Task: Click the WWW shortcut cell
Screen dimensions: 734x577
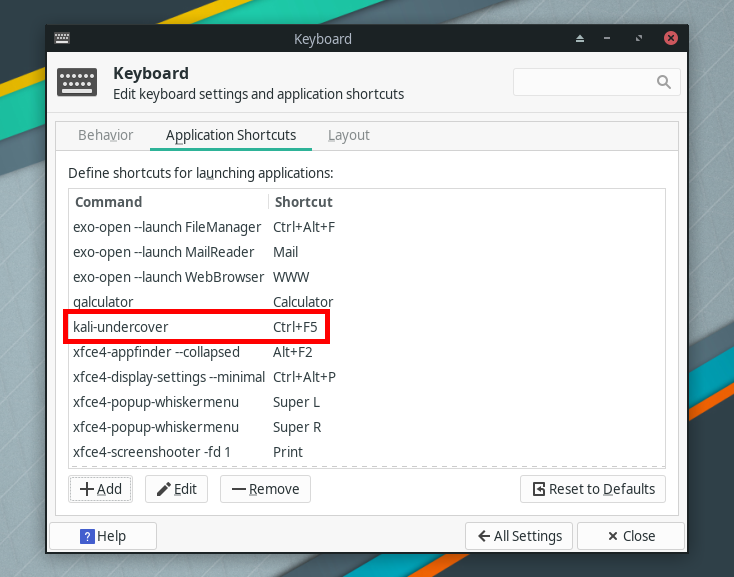Action: (291, 277)
